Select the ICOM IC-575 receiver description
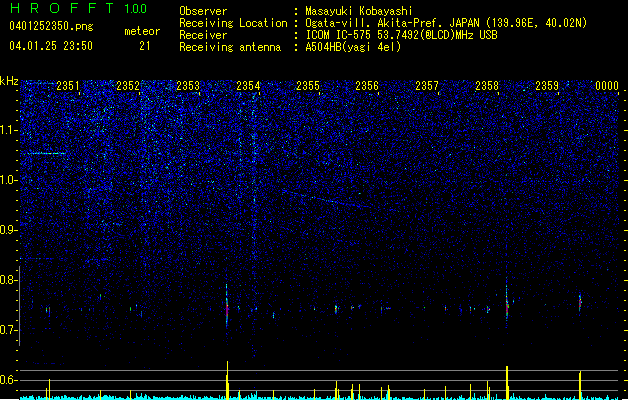The height and width of the screenshot is (400, 629). coord(402,35)
